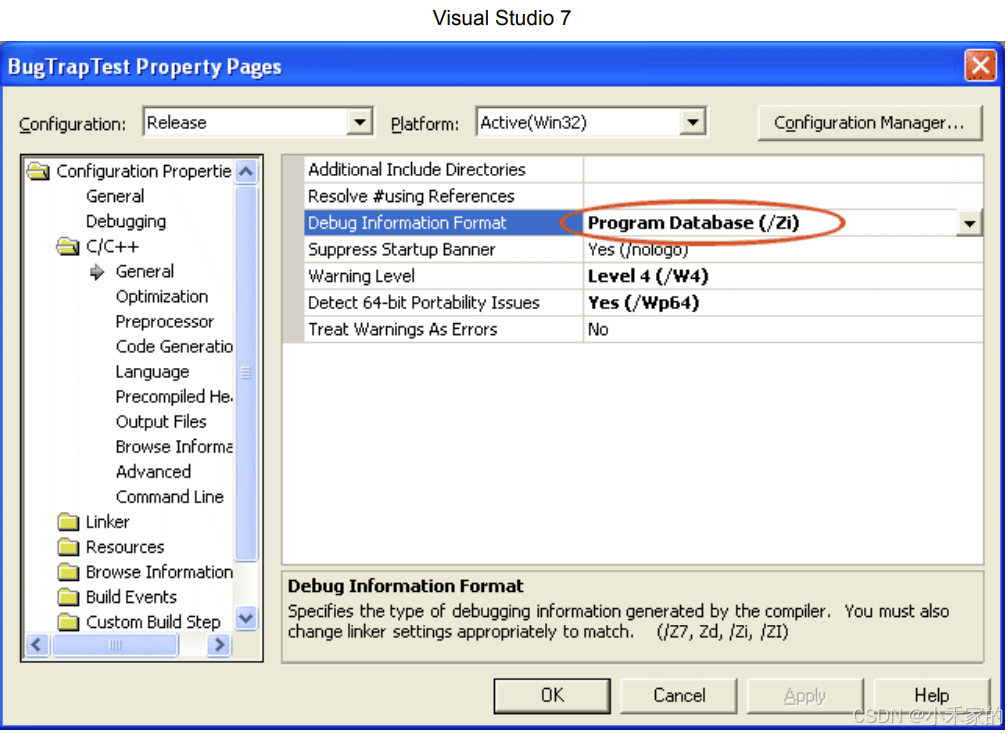Click the Custom Build Step folder icon
Screen dimensions: 1008x734
[x=68, y=622]
